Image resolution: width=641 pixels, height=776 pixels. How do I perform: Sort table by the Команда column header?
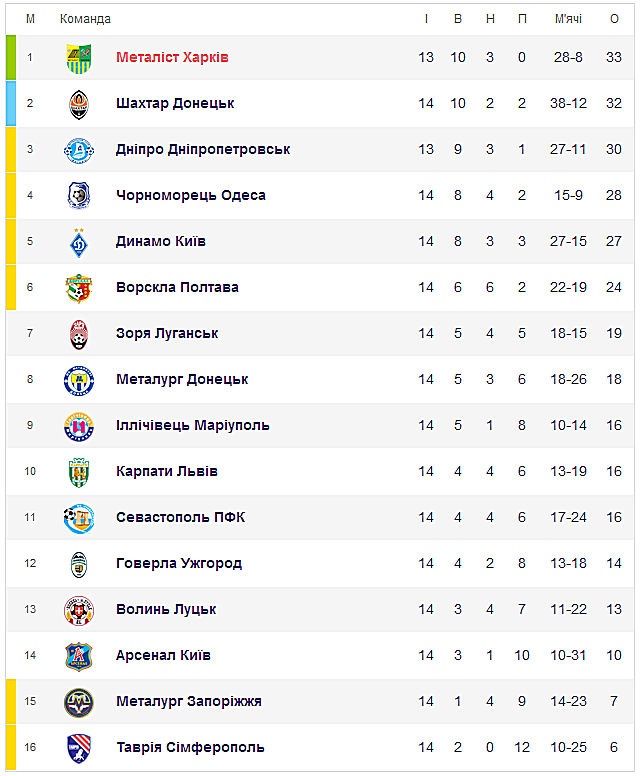[x=85, y=19]
